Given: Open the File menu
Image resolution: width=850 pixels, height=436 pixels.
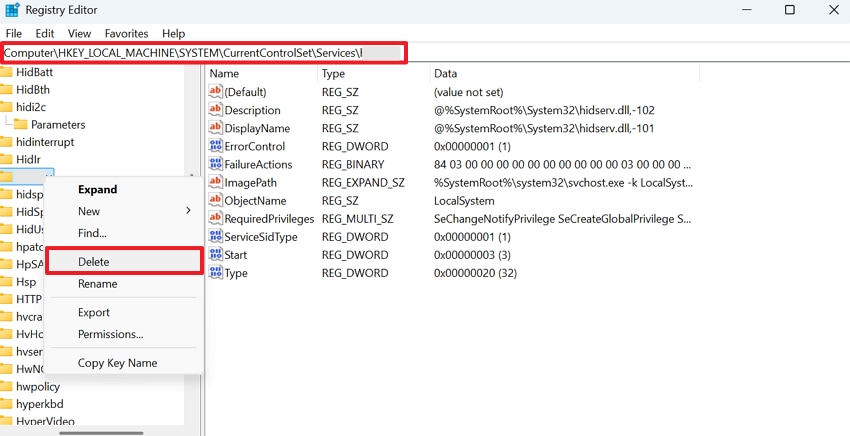Looking at the screenshot, I should point(14,34).
